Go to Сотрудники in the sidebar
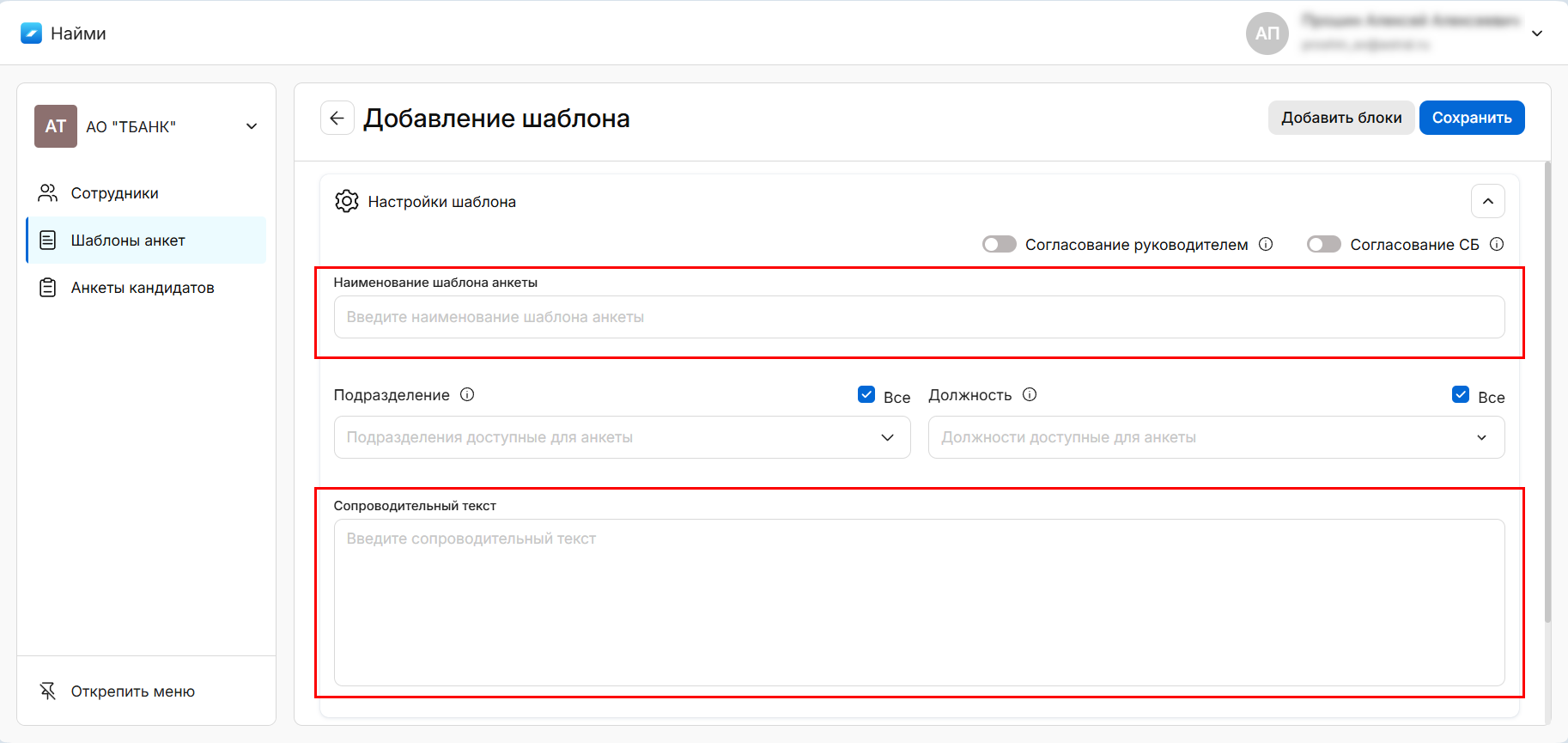The image size is (1568, 743). [x=115, y=193]
